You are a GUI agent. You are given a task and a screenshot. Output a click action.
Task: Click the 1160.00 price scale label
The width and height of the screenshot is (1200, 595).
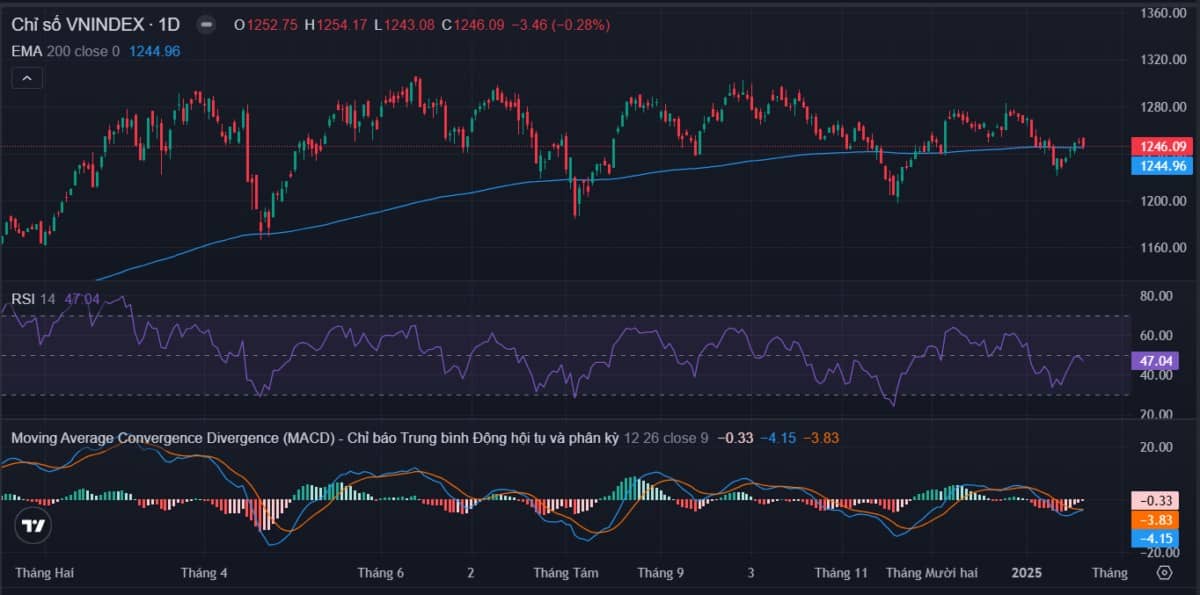pos(1163,248)
